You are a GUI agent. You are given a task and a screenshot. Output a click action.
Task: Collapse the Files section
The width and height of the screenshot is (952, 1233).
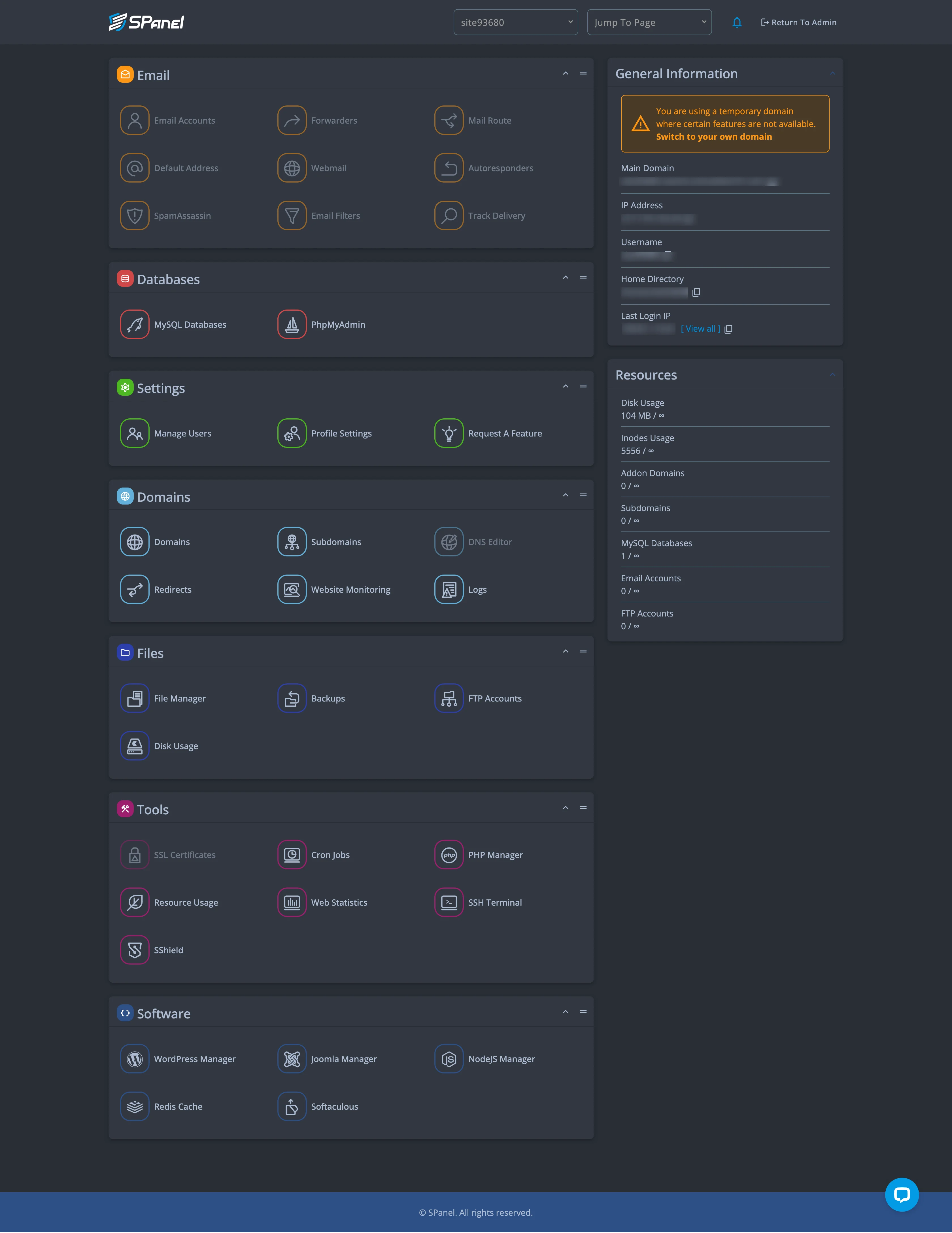[565, 651]
